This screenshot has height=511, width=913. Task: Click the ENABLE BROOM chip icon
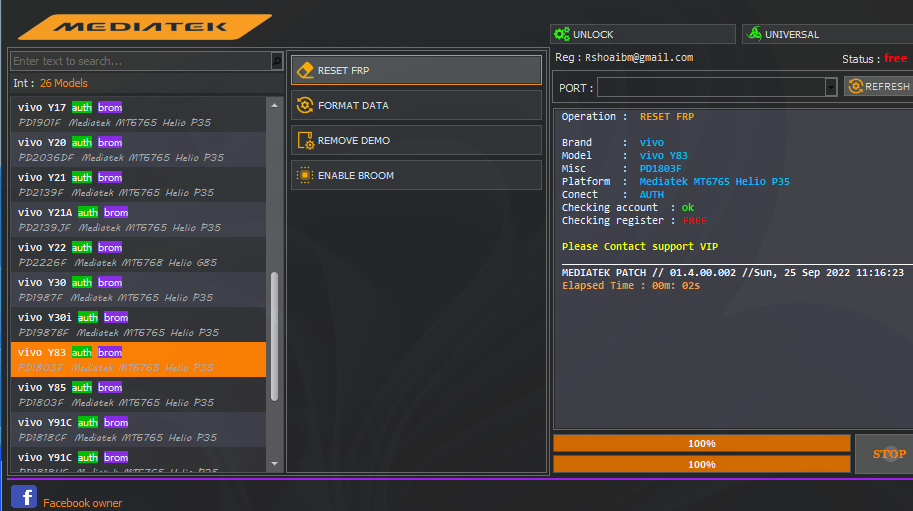tap(305, 176)
